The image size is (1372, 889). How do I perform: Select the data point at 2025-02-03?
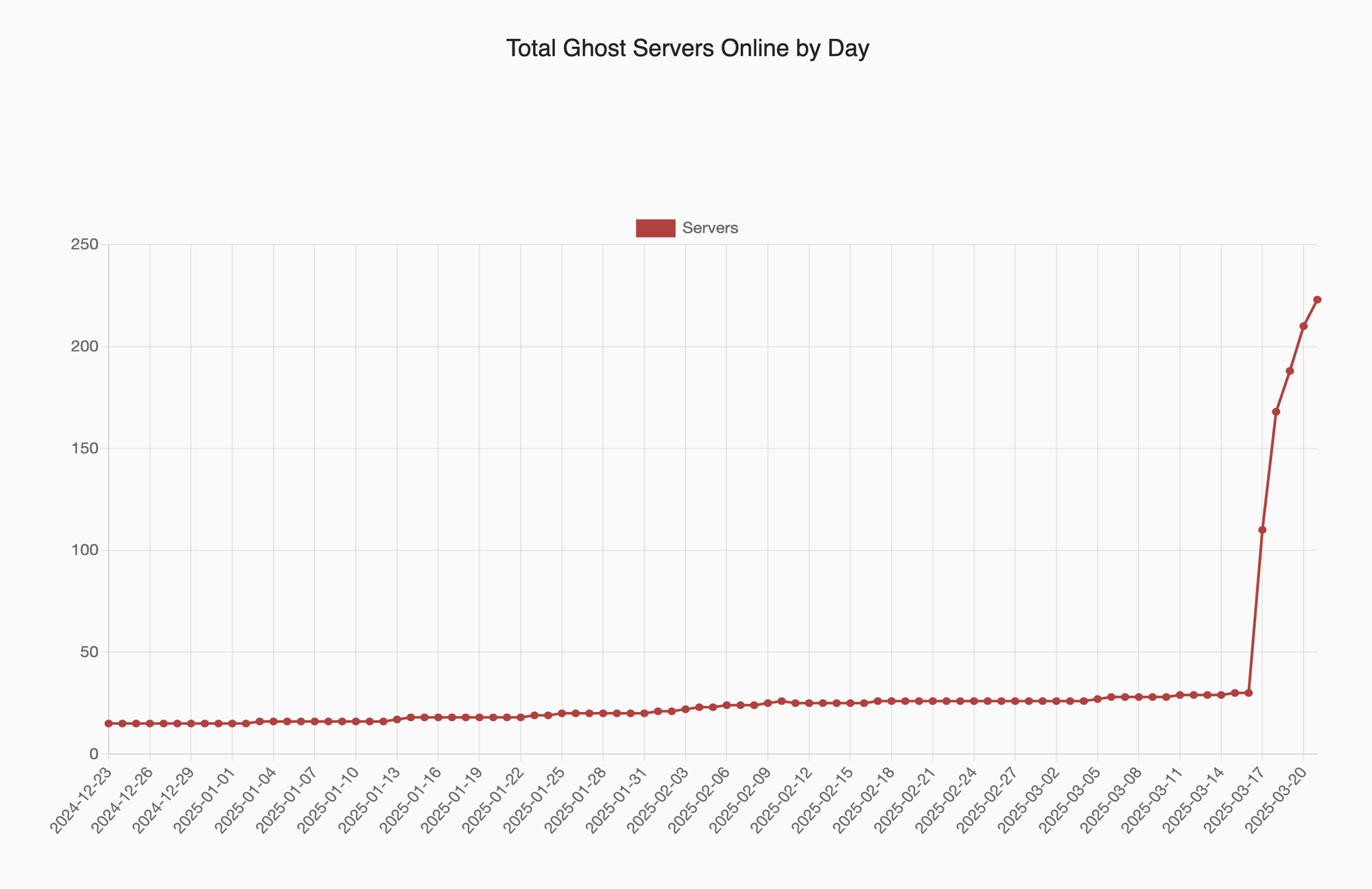coord(685,709)
